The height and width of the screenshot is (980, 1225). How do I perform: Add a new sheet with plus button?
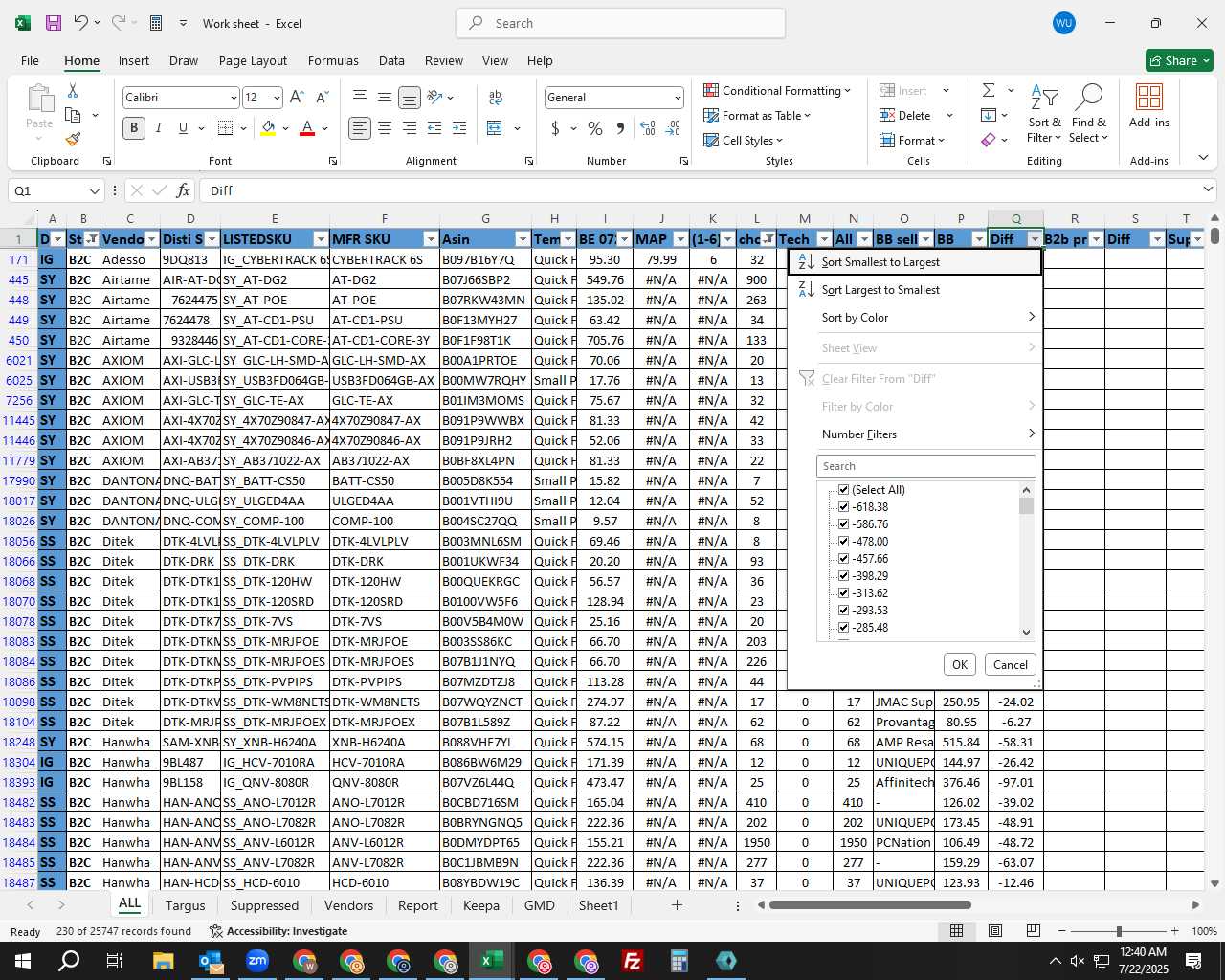[x=677, y=905]
